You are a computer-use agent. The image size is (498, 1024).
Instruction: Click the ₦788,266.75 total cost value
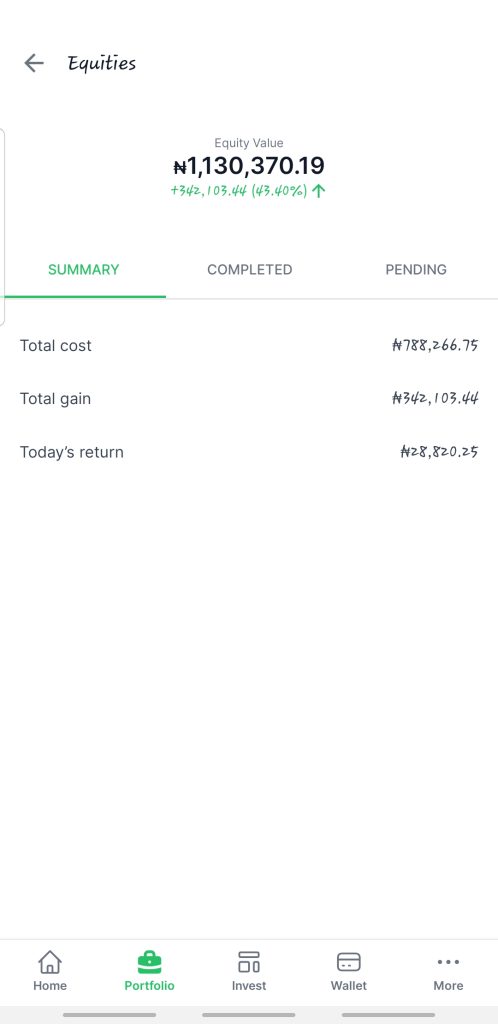coord(435,345)
